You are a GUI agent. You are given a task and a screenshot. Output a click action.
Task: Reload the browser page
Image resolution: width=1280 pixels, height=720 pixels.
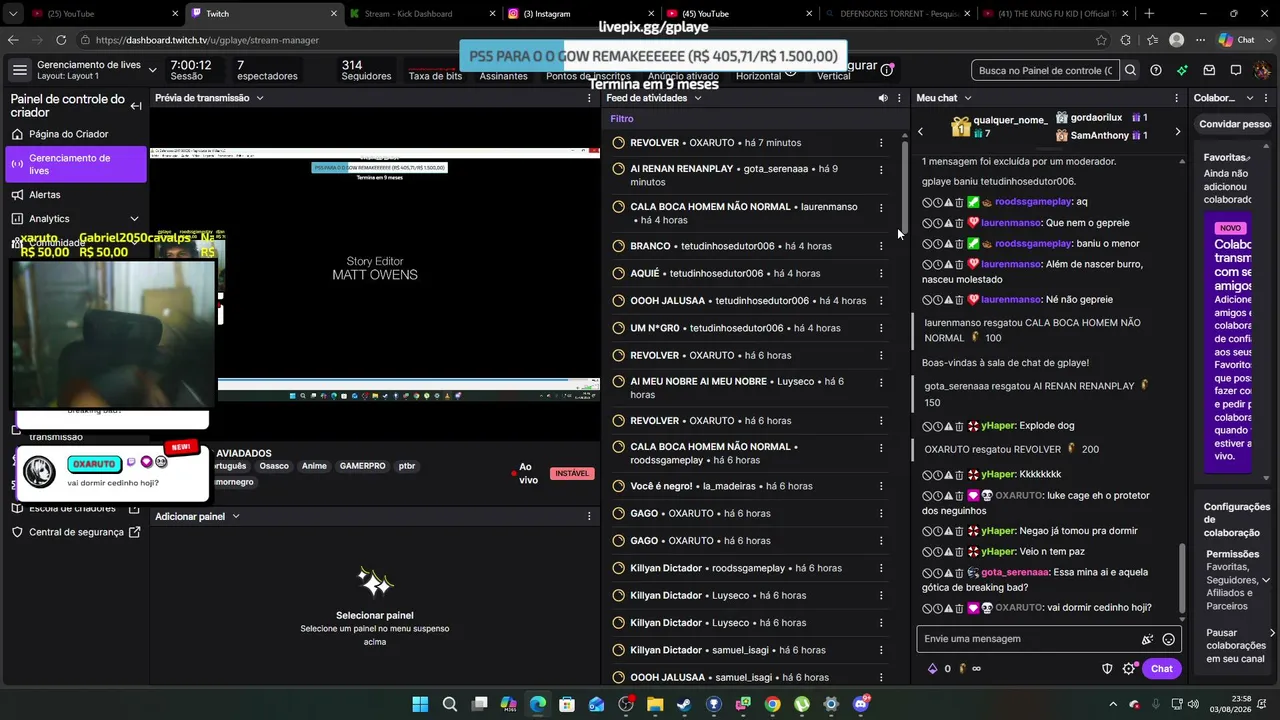tap(61, 40)
